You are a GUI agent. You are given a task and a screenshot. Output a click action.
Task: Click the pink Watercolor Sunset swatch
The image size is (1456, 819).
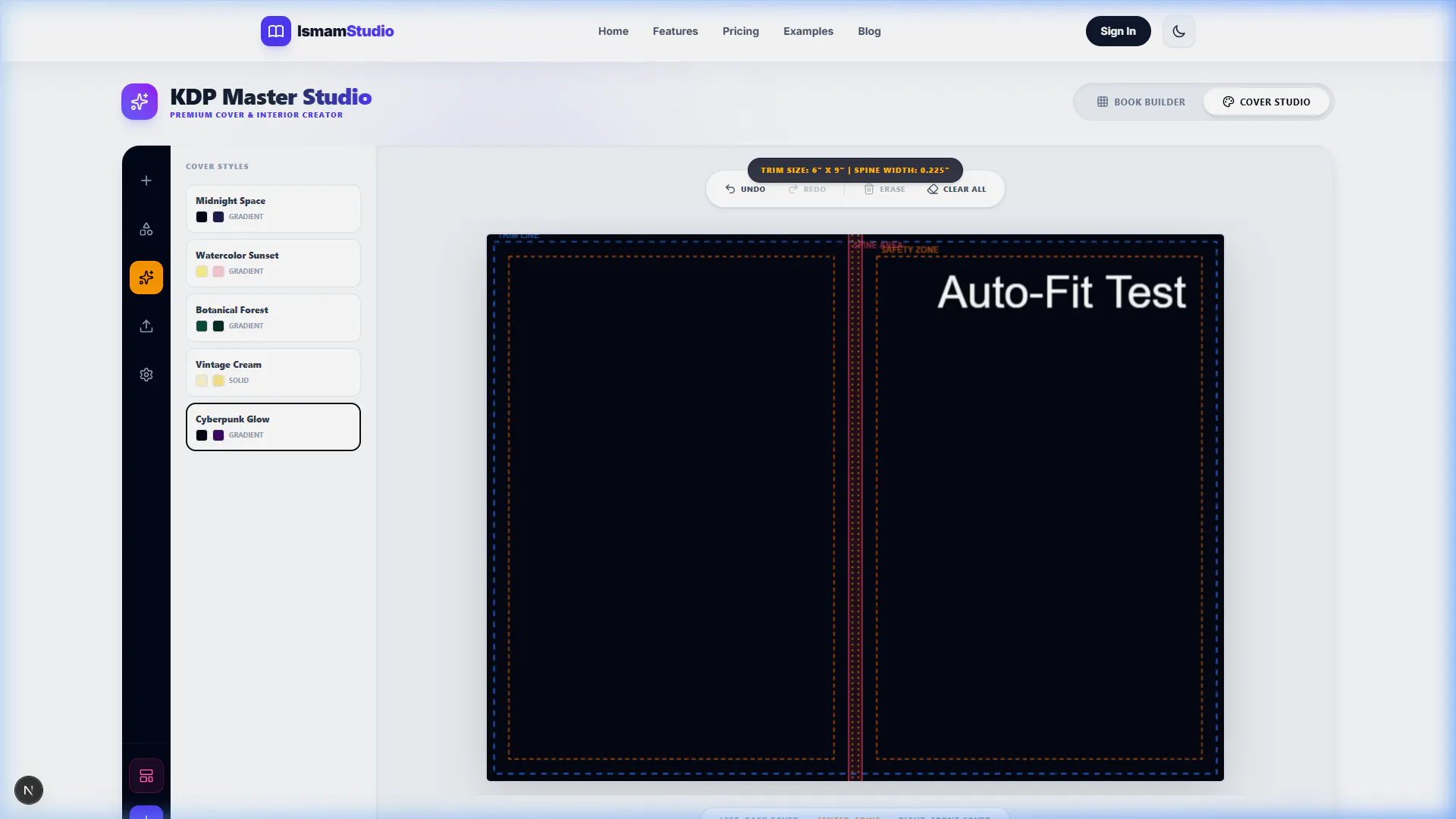point(218,271)
